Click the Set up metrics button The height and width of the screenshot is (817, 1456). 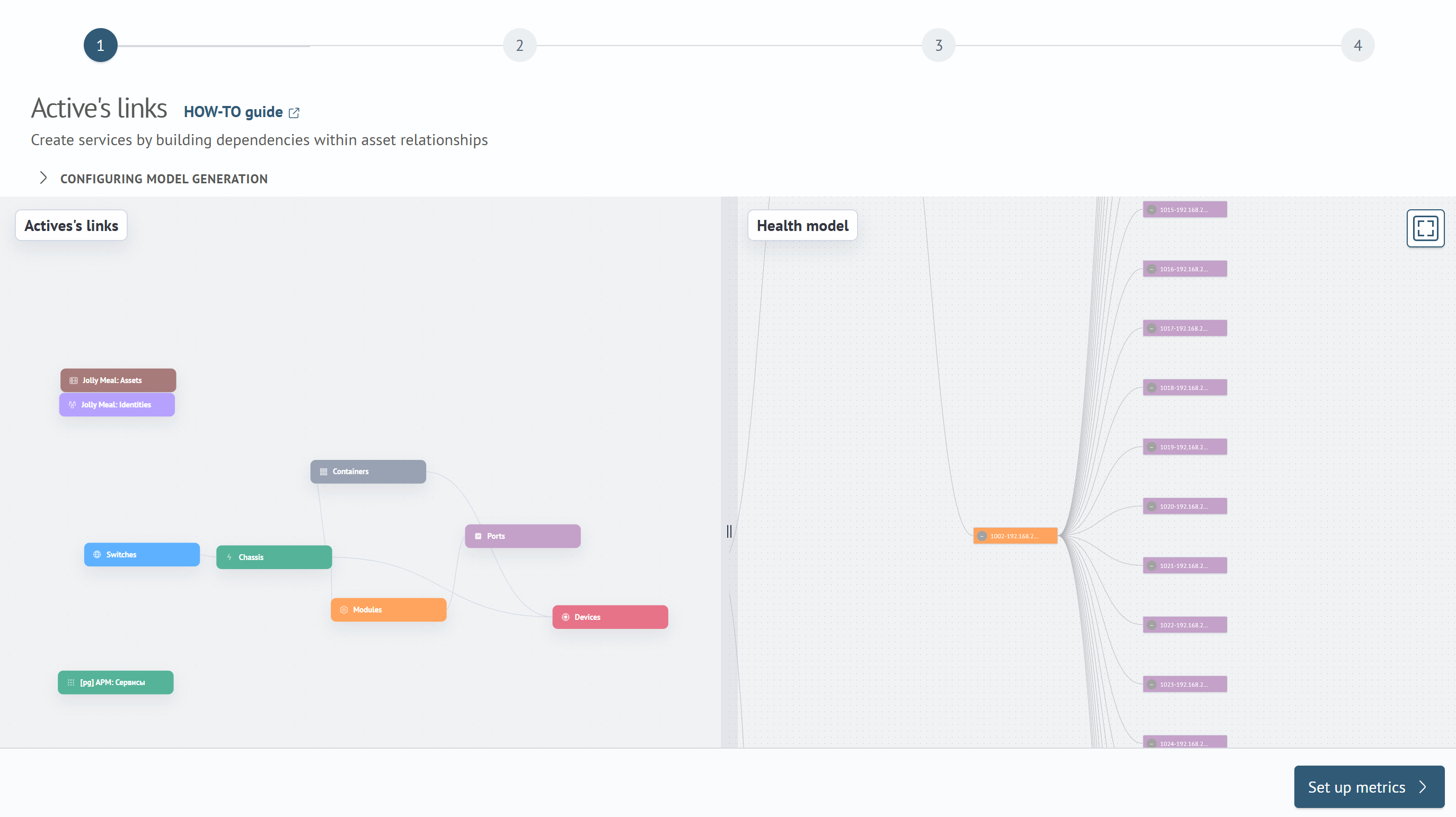click(x=1369, y=786)
